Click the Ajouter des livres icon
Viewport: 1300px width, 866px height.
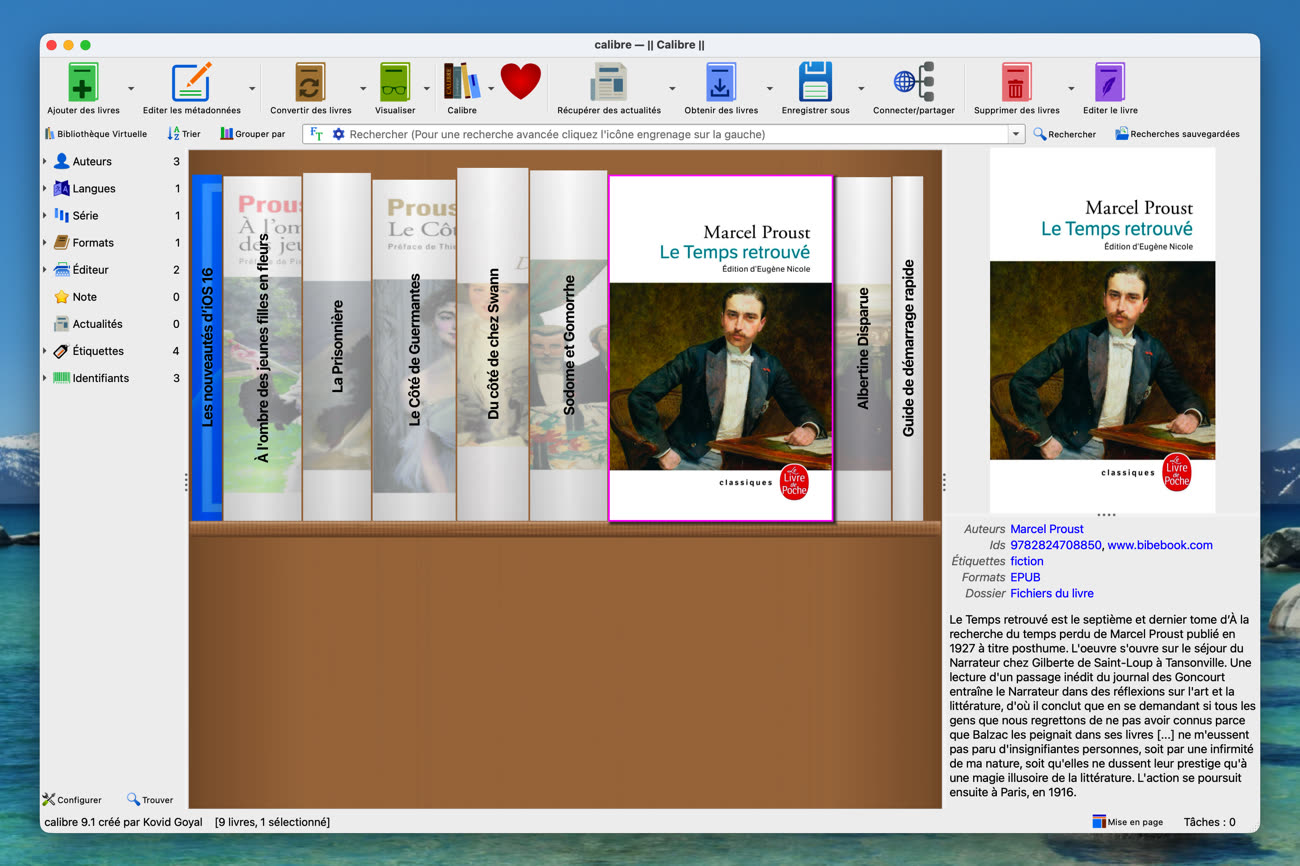coord(83,83)
